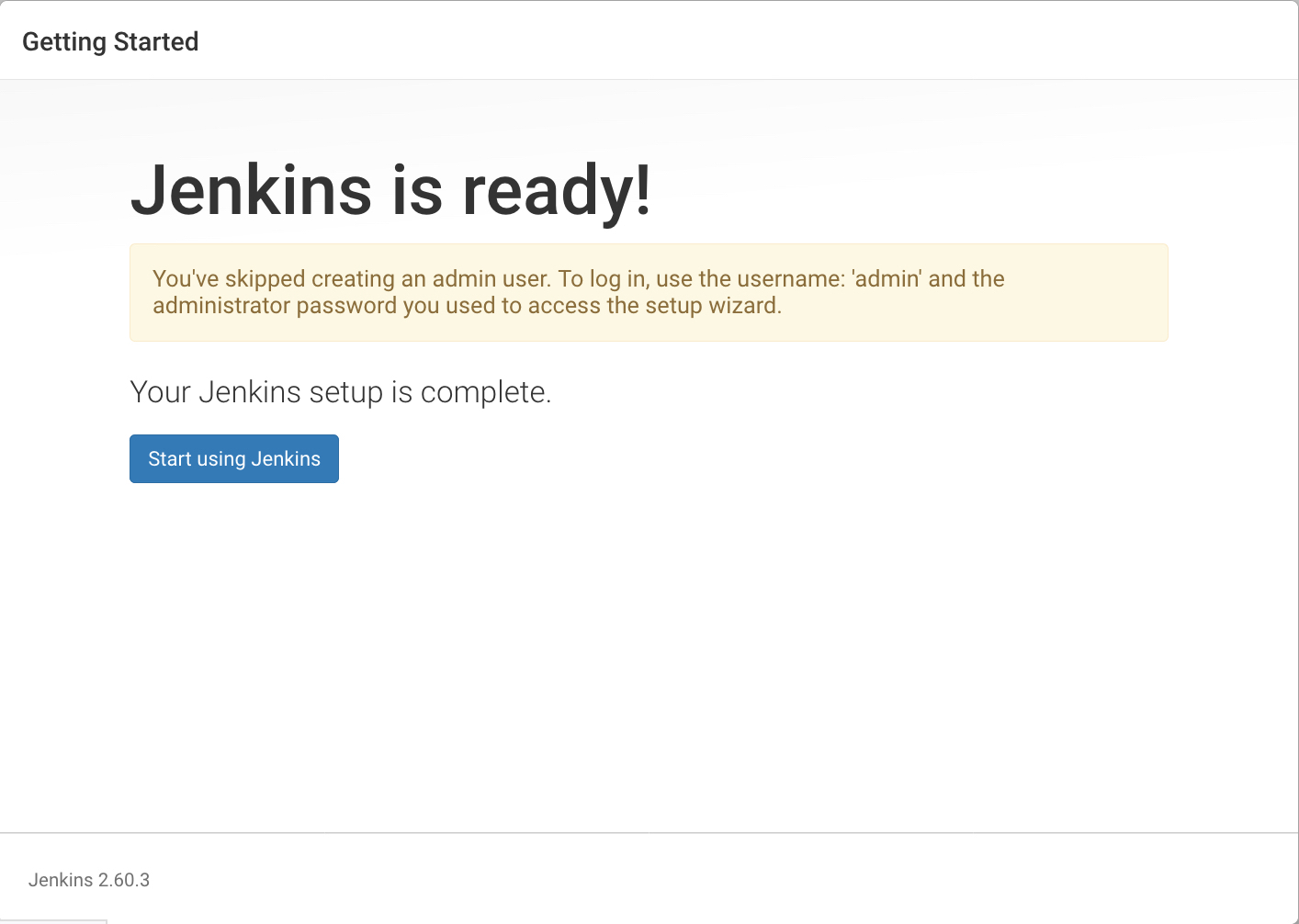1299x924 pixels.
Task: Click the Jenkins 2.60.3 version text
Action: tap(89, 880)
